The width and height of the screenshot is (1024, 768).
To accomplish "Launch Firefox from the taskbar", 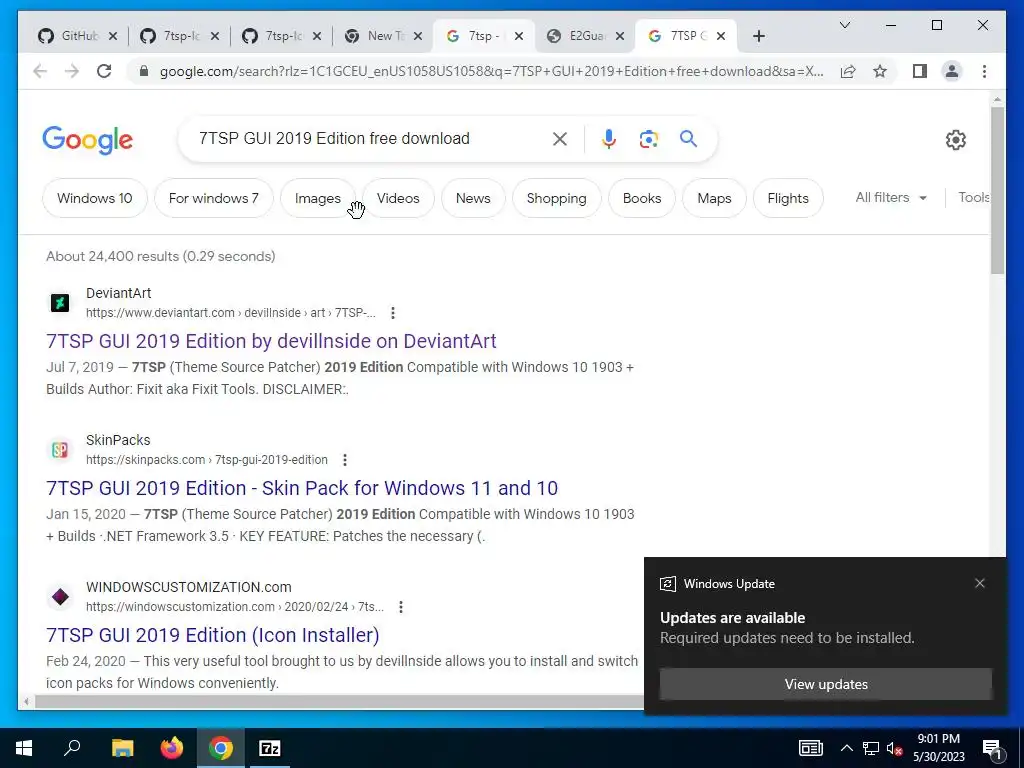I will pos(172,748).
